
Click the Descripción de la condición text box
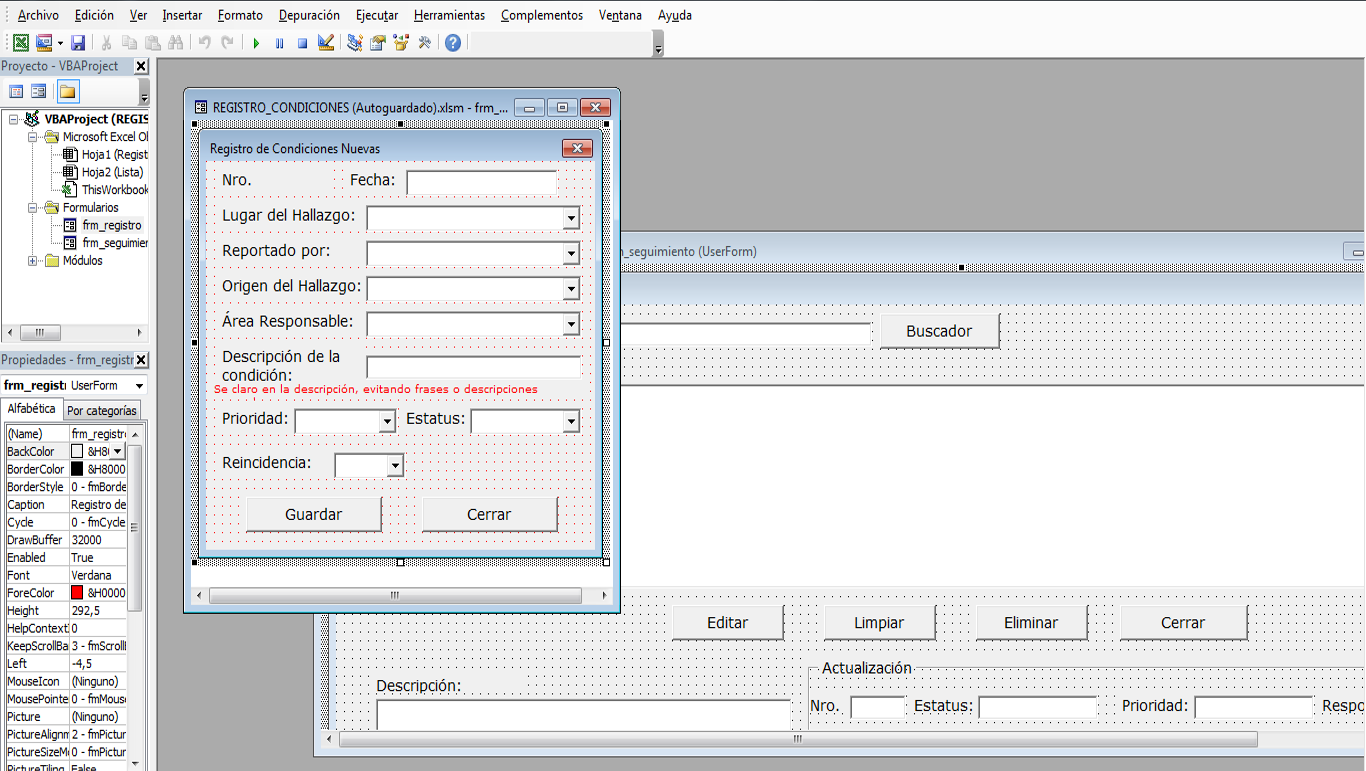(473, 367)
